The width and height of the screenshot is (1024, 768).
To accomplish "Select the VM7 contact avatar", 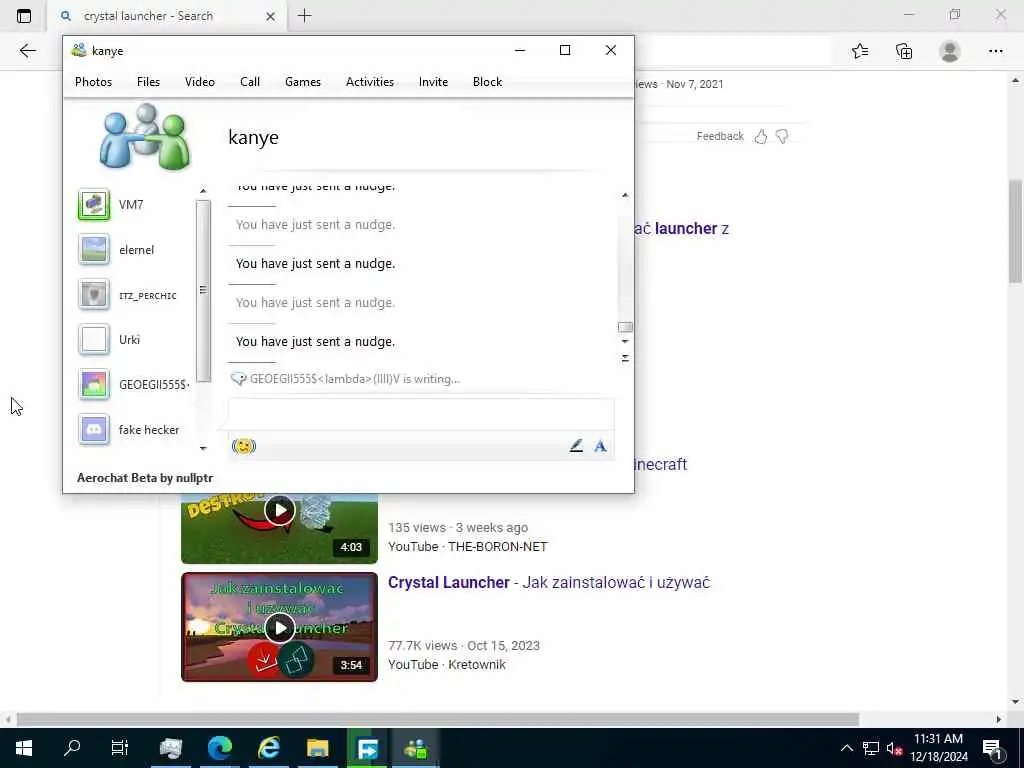I will 94,204.
